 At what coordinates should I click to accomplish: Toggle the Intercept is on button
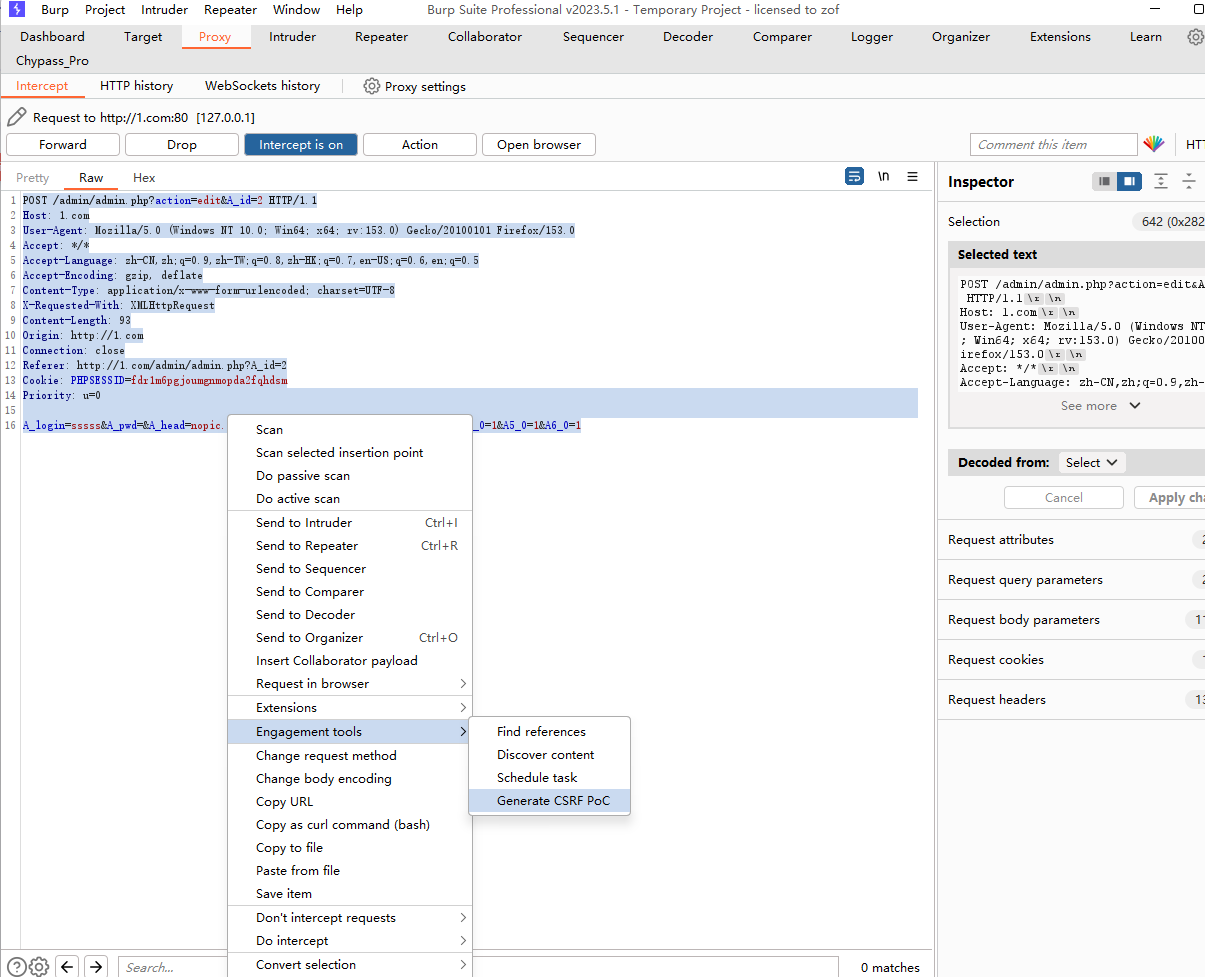click(x=301, y=144)
